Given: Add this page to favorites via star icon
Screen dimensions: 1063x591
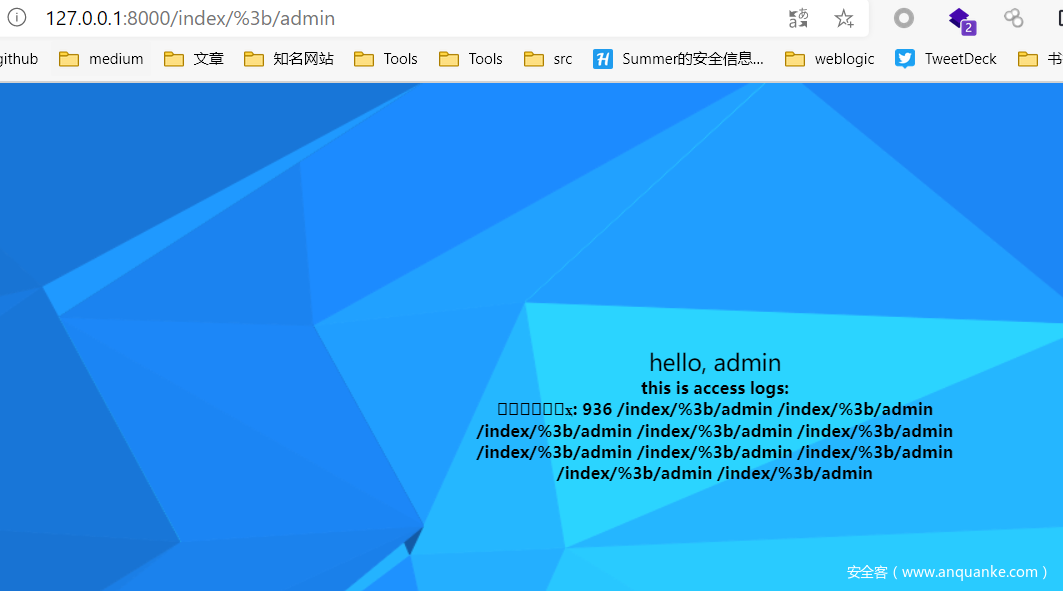Looking at the screenshot, I should 844,18.
